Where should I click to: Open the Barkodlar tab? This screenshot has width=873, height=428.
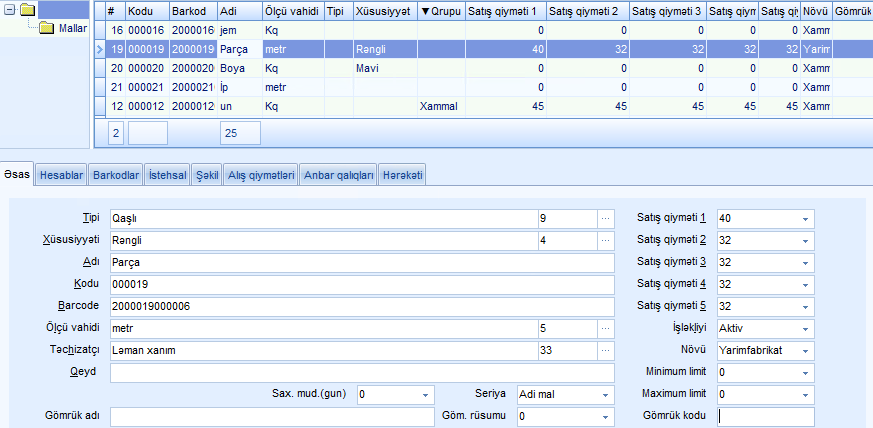point(116,175)
